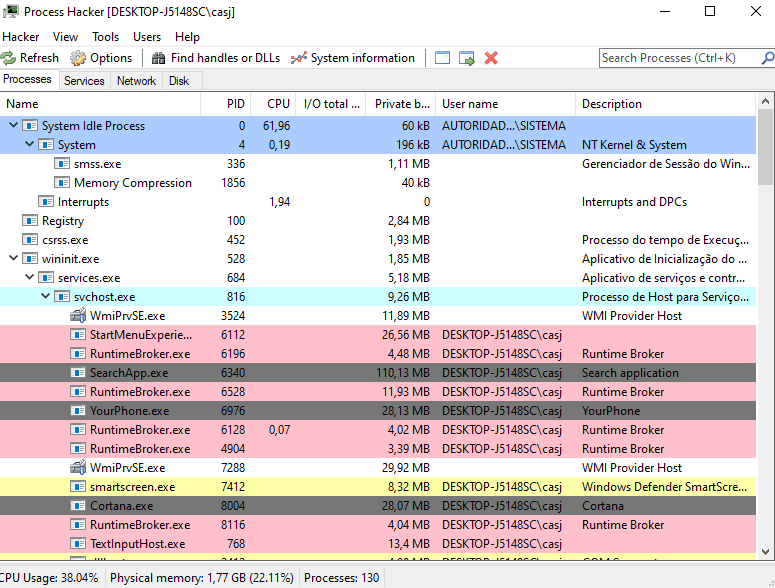This screenshot has height=588, width=775.
Task: Click the binoculars Find handles or DLLs icon
Action: (159, 58)
